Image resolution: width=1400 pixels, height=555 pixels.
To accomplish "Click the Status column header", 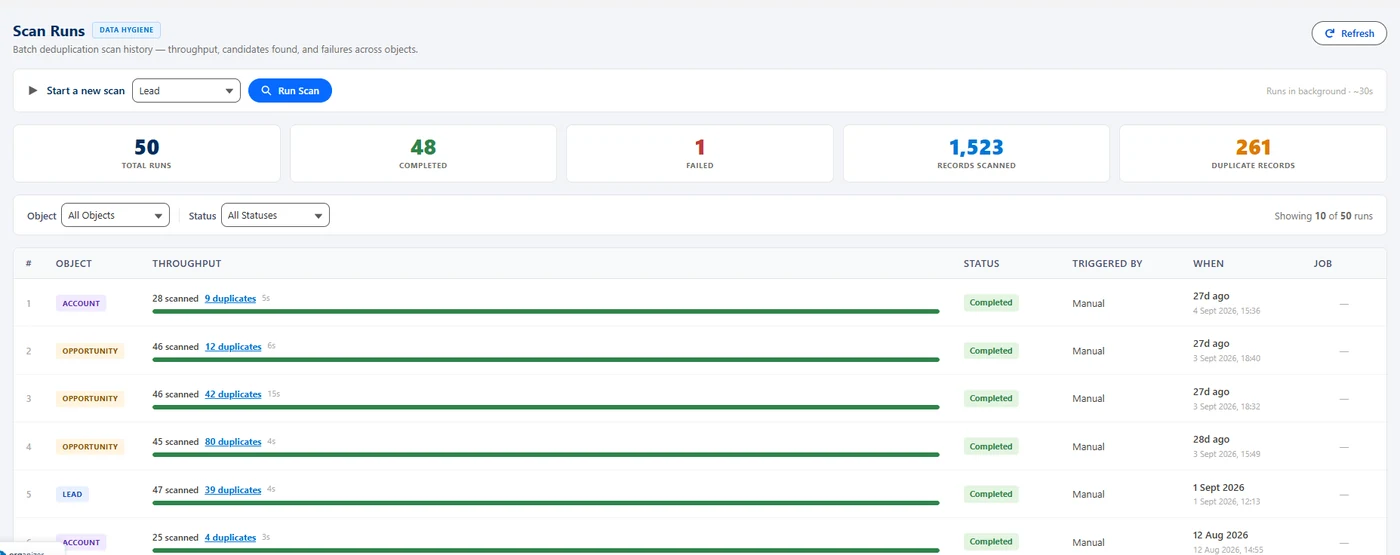I will pyautogui.click(x=981, y=264).
